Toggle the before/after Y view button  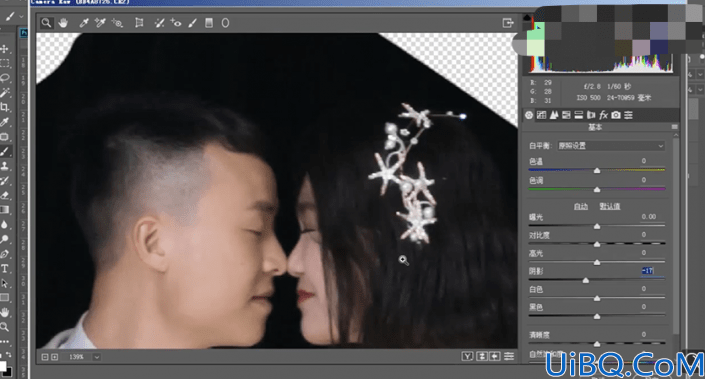point(468,357)
